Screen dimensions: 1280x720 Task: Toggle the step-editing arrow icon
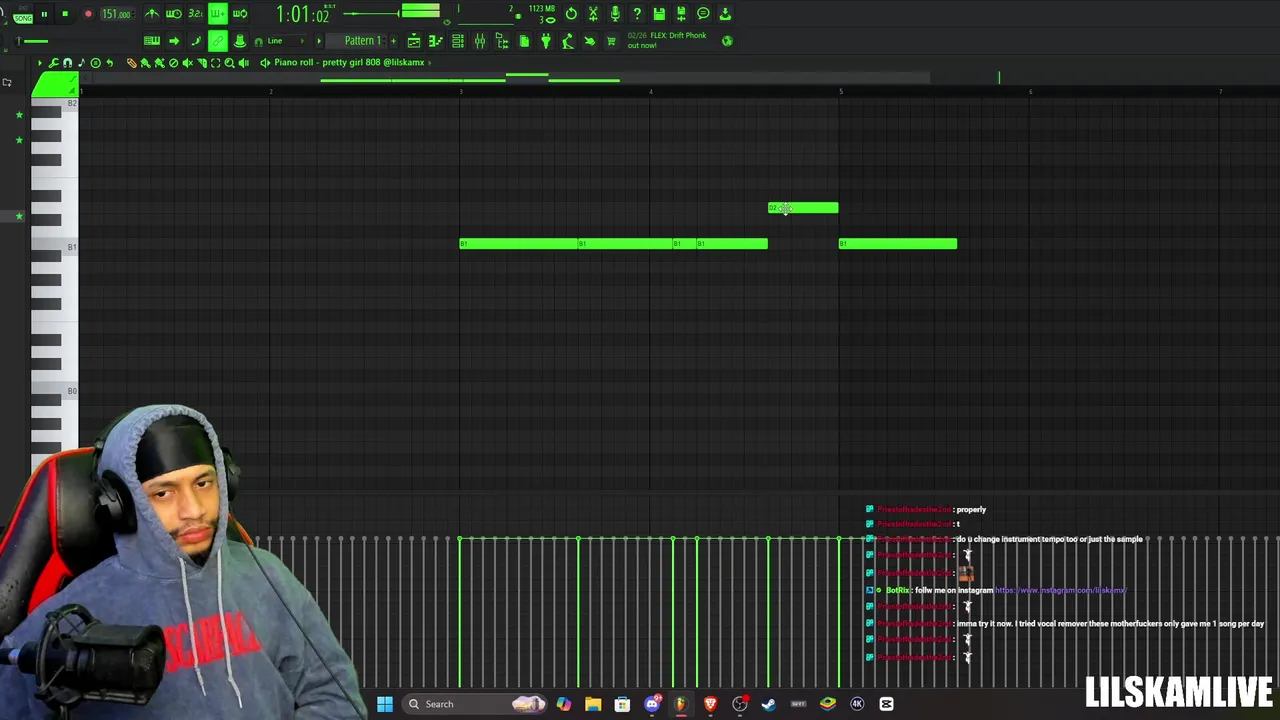174,41
